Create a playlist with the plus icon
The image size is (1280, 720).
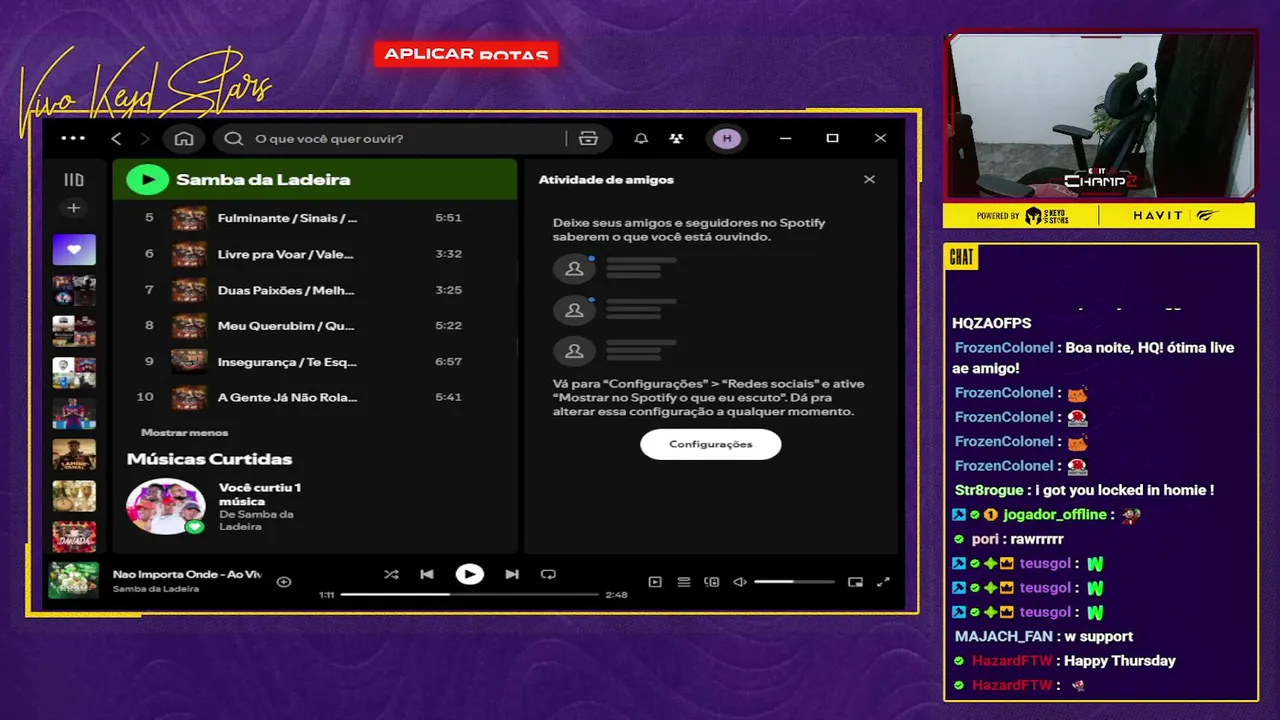[74, 208]
